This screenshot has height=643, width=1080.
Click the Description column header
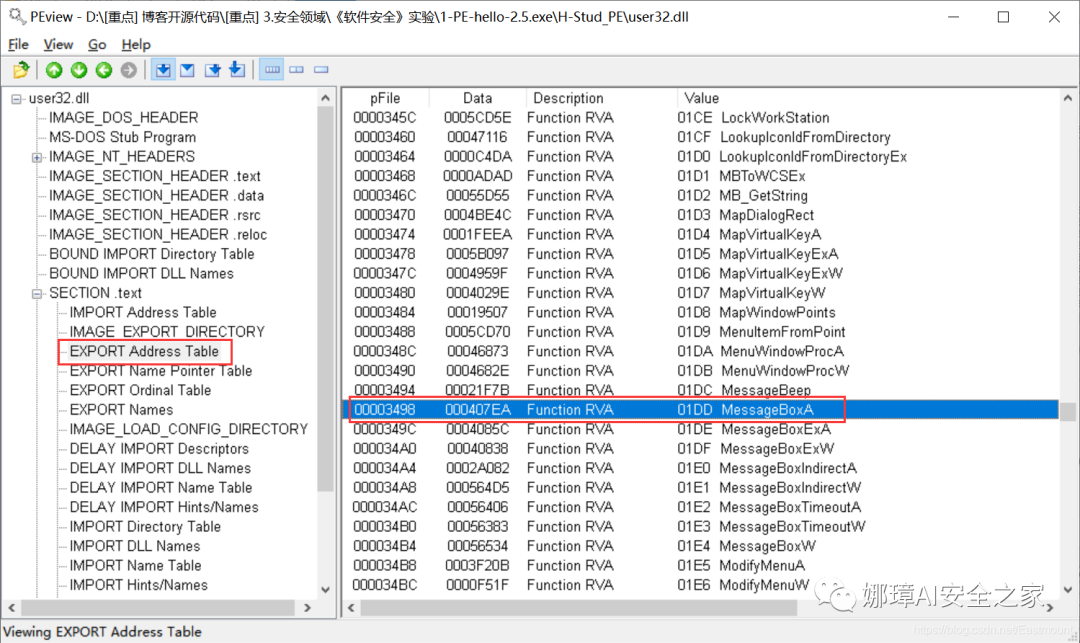coord(601,98)
